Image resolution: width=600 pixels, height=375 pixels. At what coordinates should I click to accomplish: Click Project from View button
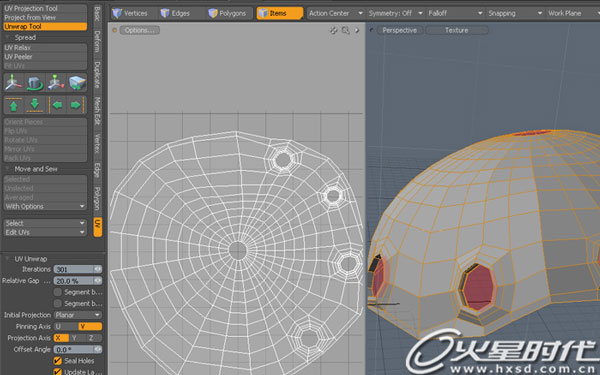pos(45,18)
